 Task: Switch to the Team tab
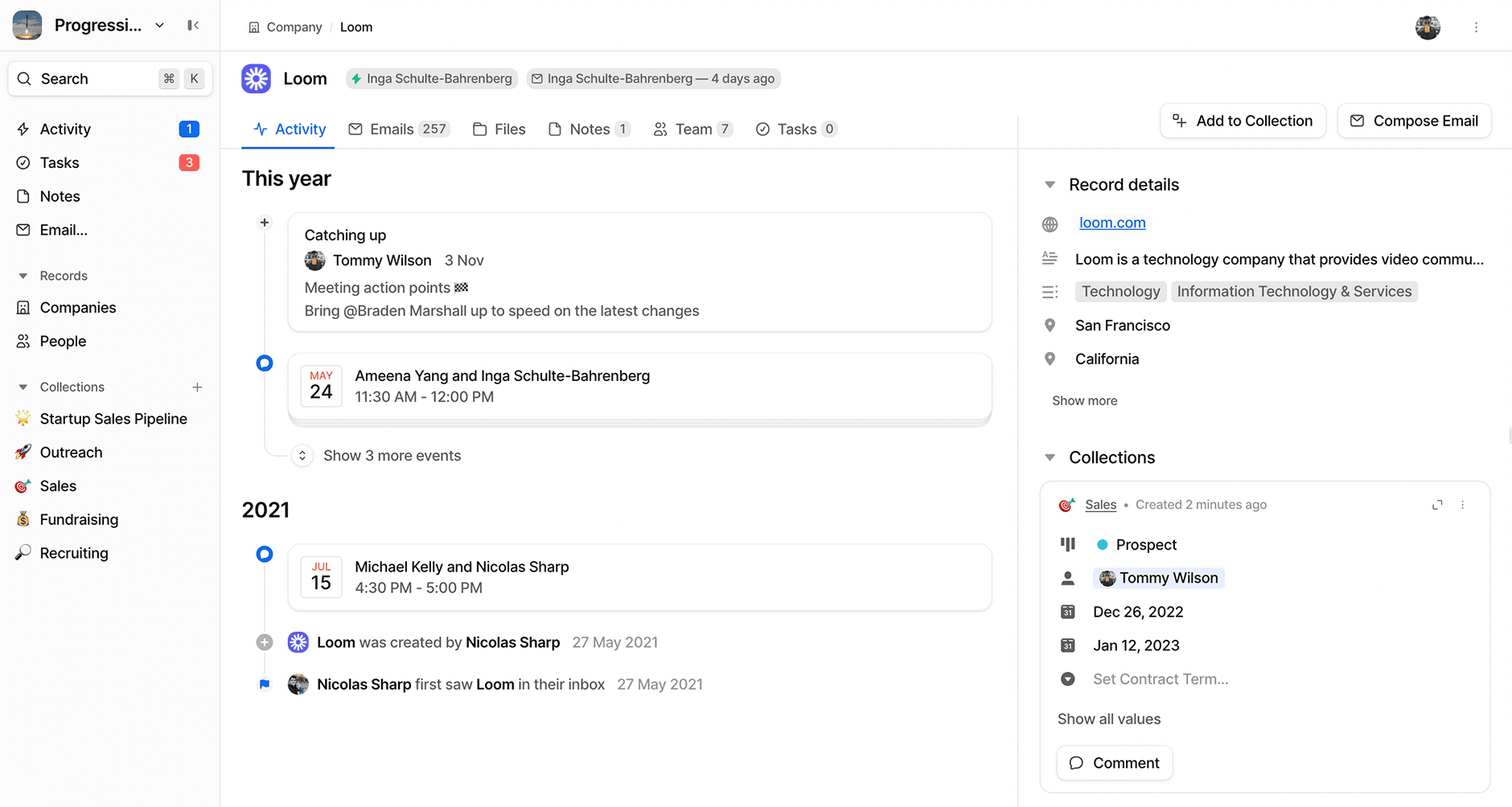coord(692,129)
